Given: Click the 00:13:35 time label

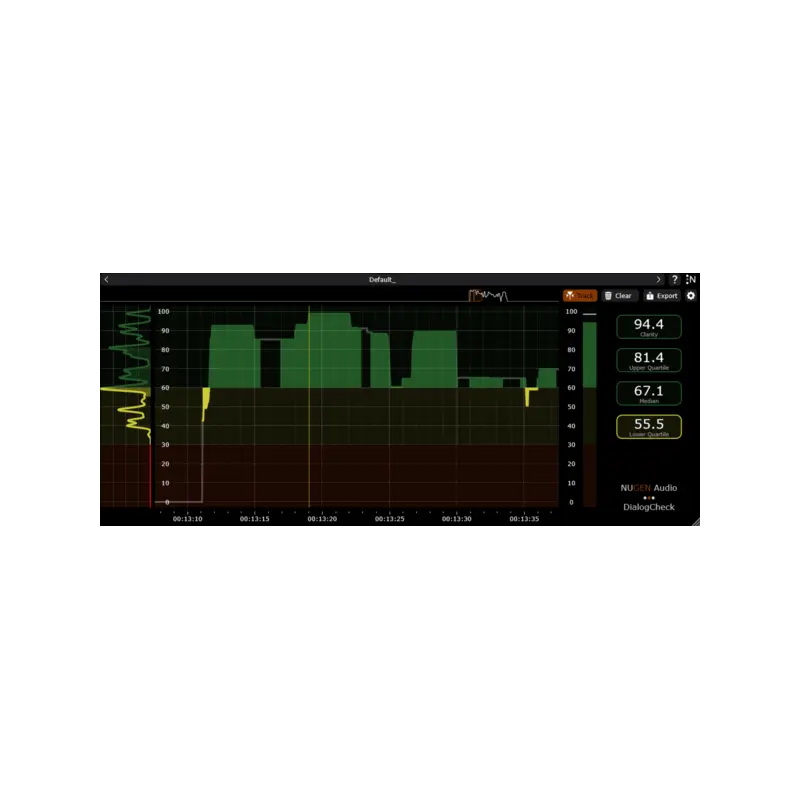Looking at the screenshot, I should pyautogui.click(x=524, y=519).
